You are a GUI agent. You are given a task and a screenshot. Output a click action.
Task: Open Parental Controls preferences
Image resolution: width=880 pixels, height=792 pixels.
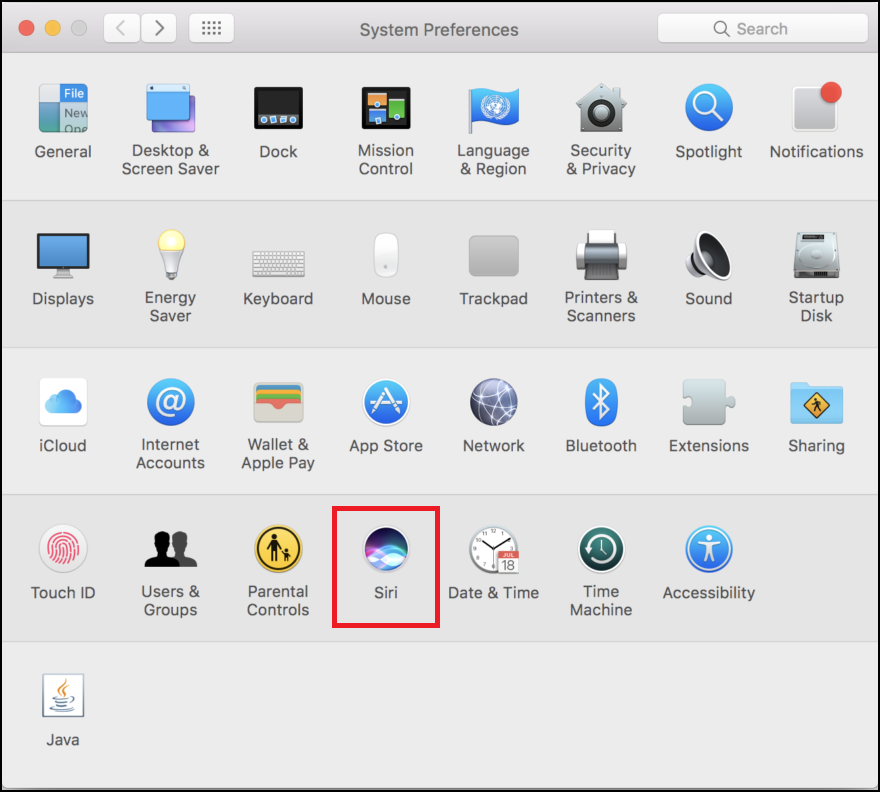tap(278, 550)
